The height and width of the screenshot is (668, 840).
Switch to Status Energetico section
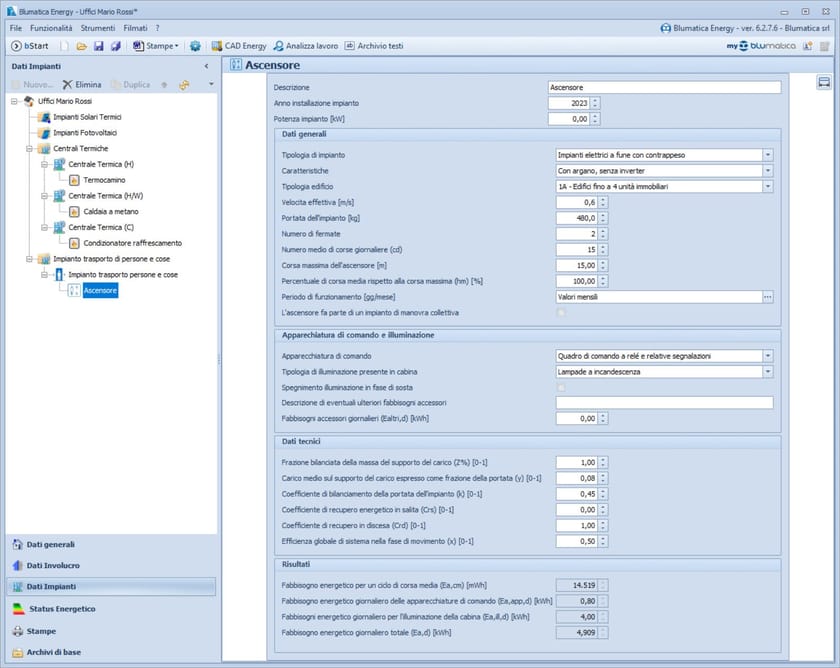(60, 609)
